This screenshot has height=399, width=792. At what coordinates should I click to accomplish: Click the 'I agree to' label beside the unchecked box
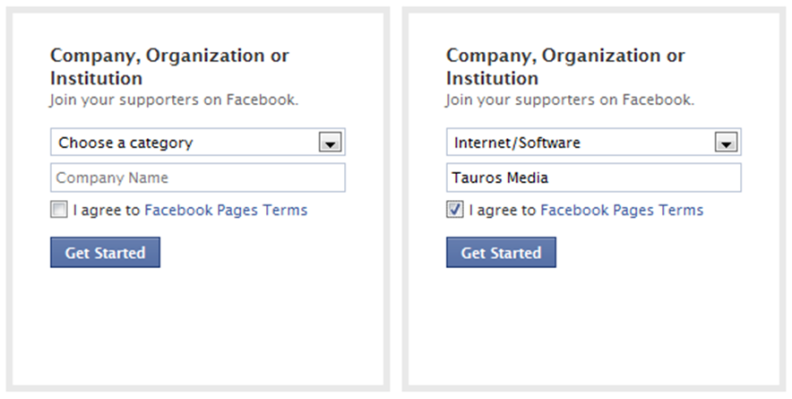tap(106, 210)
